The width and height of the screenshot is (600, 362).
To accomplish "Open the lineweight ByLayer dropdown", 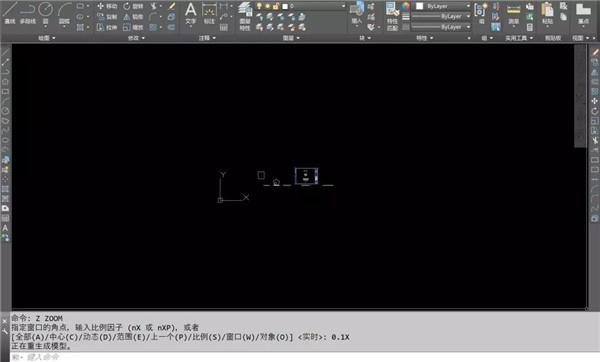I will [468, 16].
